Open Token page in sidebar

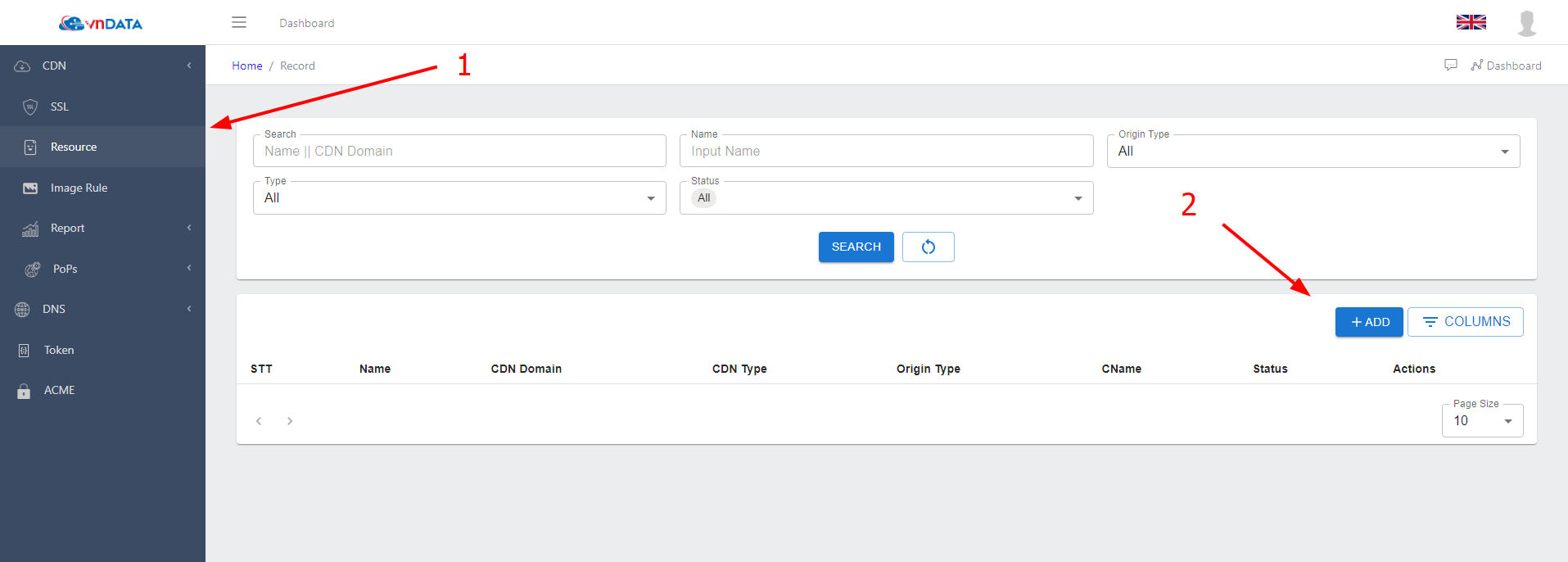pos(59,350)
